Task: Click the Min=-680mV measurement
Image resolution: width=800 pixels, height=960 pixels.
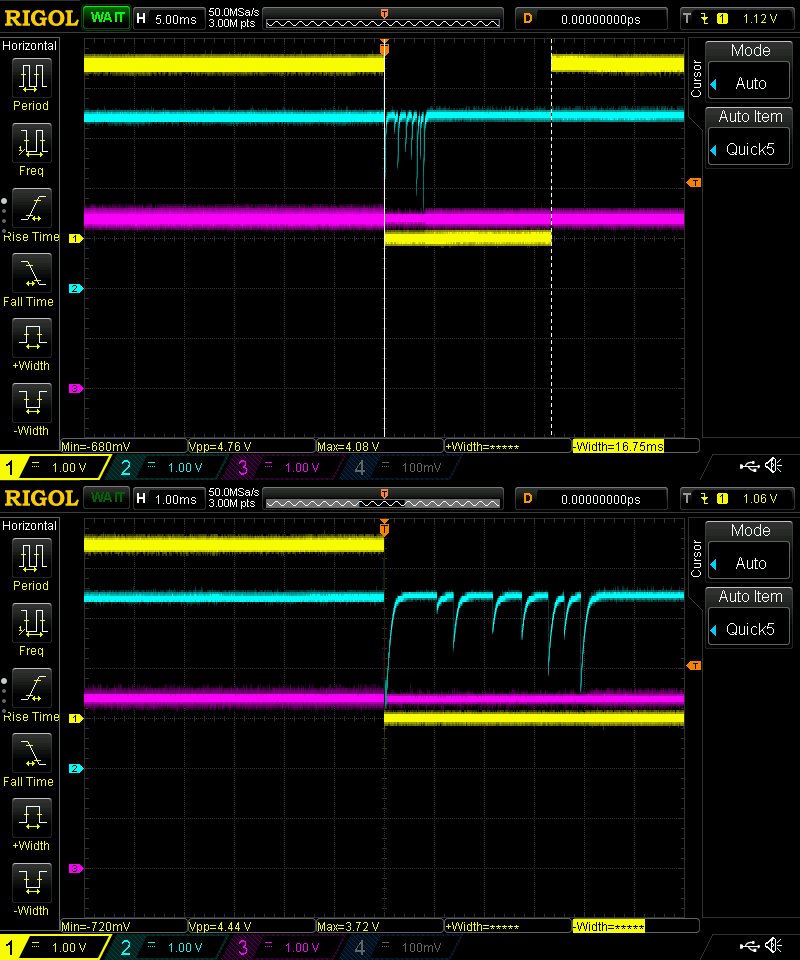Action: click(96, 446)
